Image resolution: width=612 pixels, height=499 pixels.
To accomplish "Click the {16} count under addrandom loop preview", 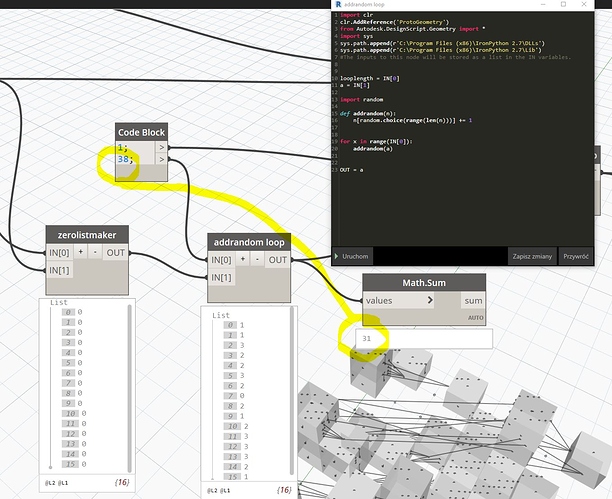I will 284,490.
